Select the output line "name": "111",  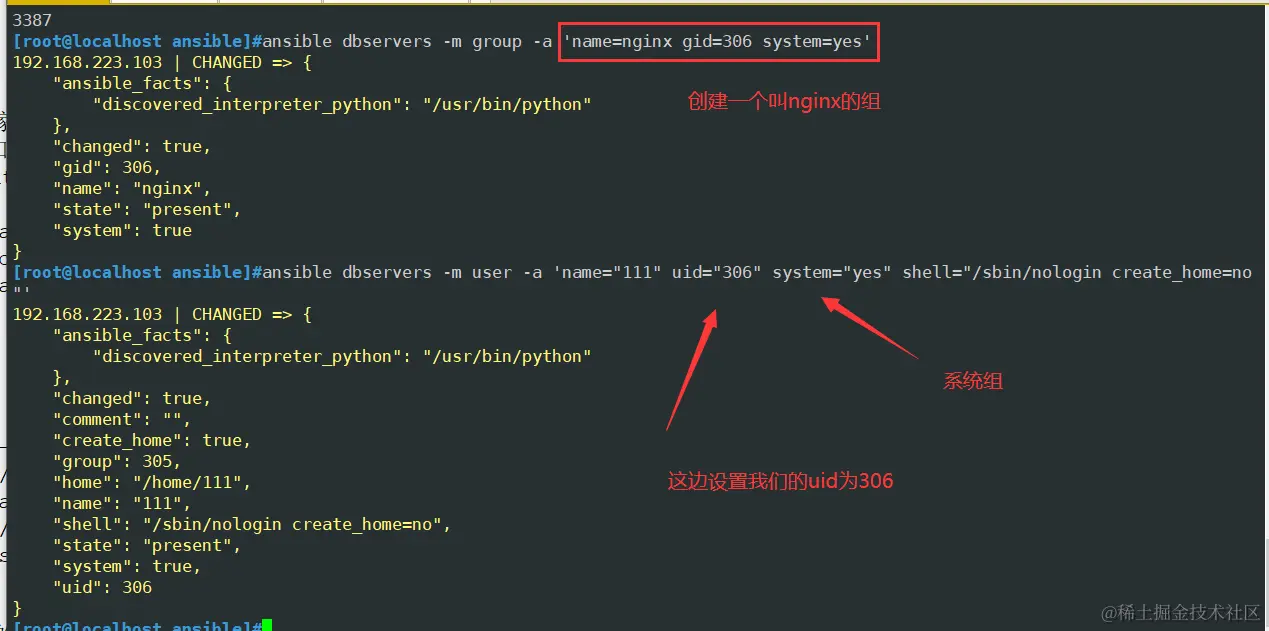pyautogui.click(x=122, y=503)
